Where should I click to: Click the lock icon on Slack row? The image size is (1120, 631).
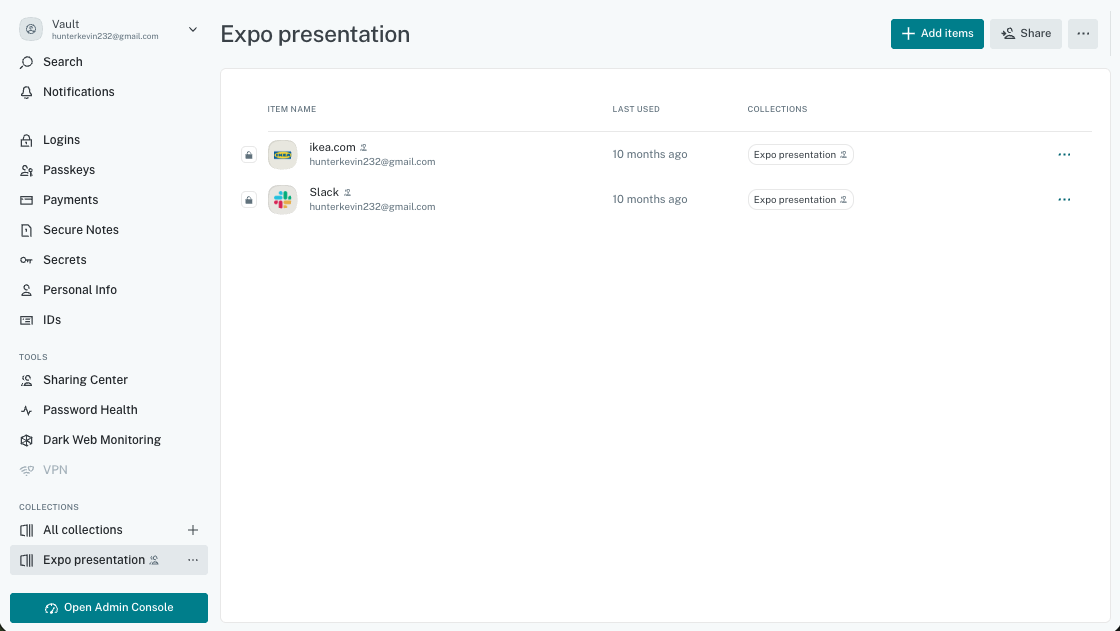click(x=249, y=200)
